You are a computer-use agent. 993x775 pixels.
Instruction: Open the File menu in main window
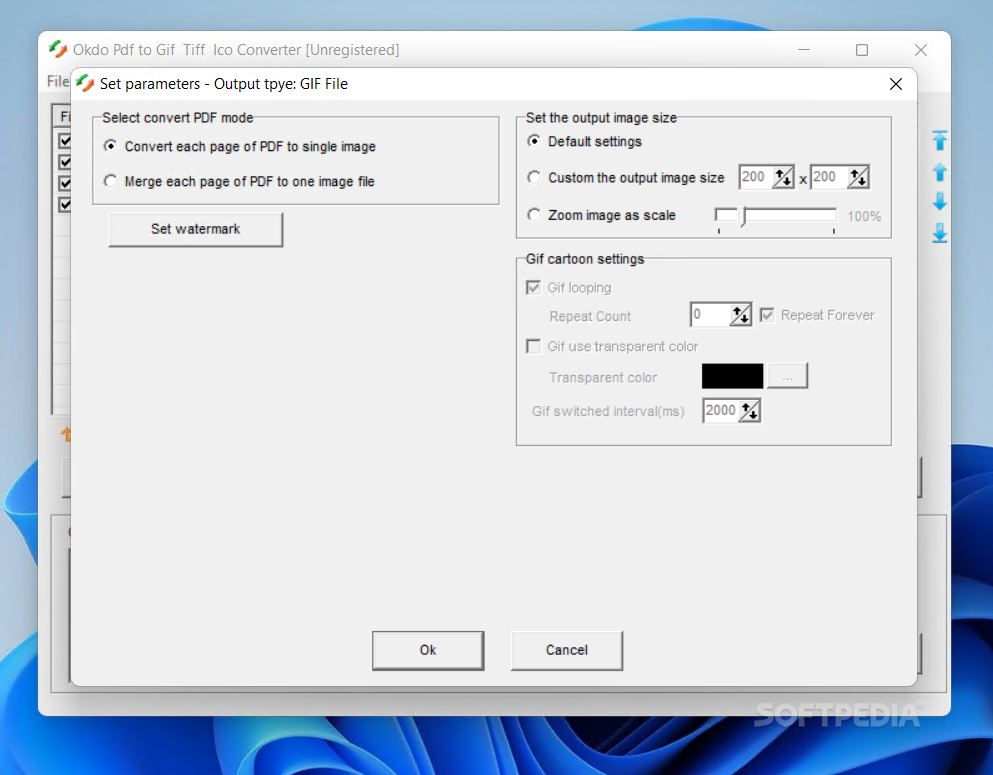58,82
